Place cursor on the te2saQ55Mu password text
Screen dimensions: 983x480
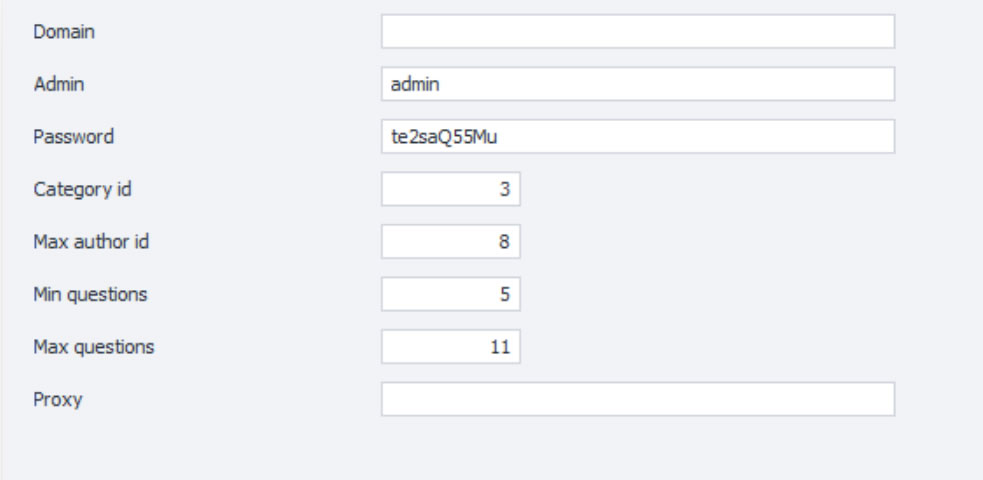[x=437, y=137]
